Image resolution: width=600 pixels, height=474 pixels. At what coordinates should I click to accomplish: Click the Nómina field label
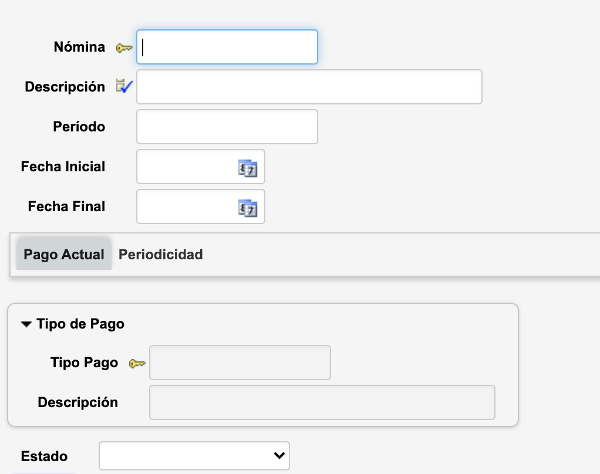[79, 48]
